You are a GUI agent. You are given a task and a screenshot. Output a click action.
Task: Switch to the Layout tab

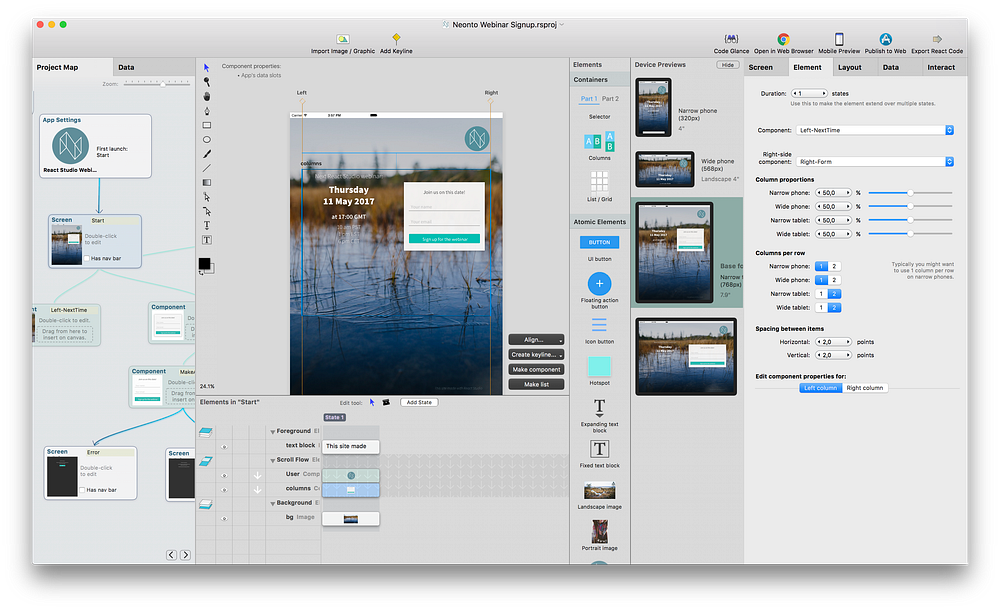click(849, 68)
